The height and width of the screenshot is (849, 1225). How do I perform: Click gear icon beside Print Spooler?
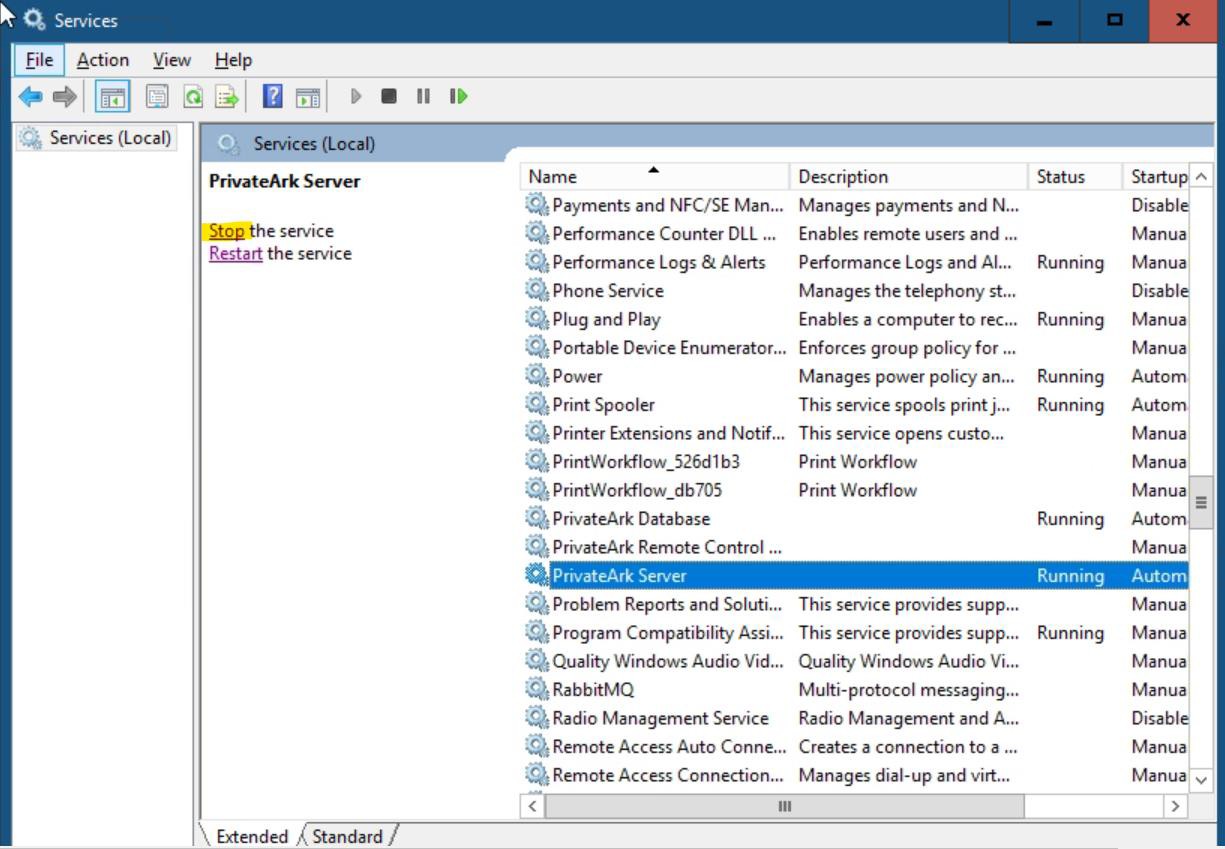coord(537,404)
